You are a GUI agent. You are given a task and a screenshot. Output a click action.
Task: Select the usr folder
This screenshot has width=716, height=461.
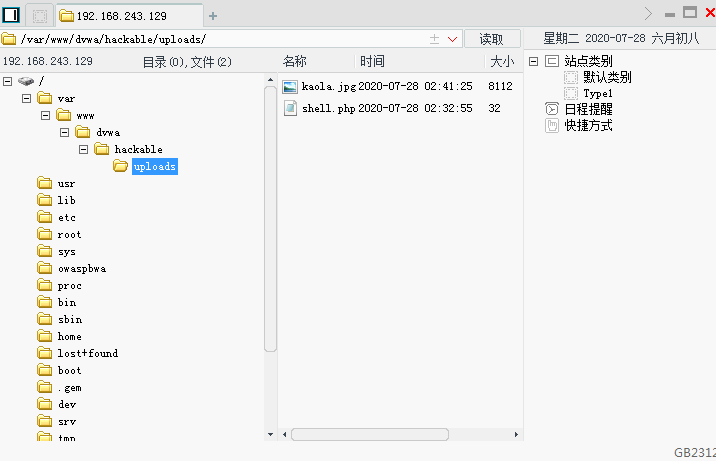(x=66, y=183)
